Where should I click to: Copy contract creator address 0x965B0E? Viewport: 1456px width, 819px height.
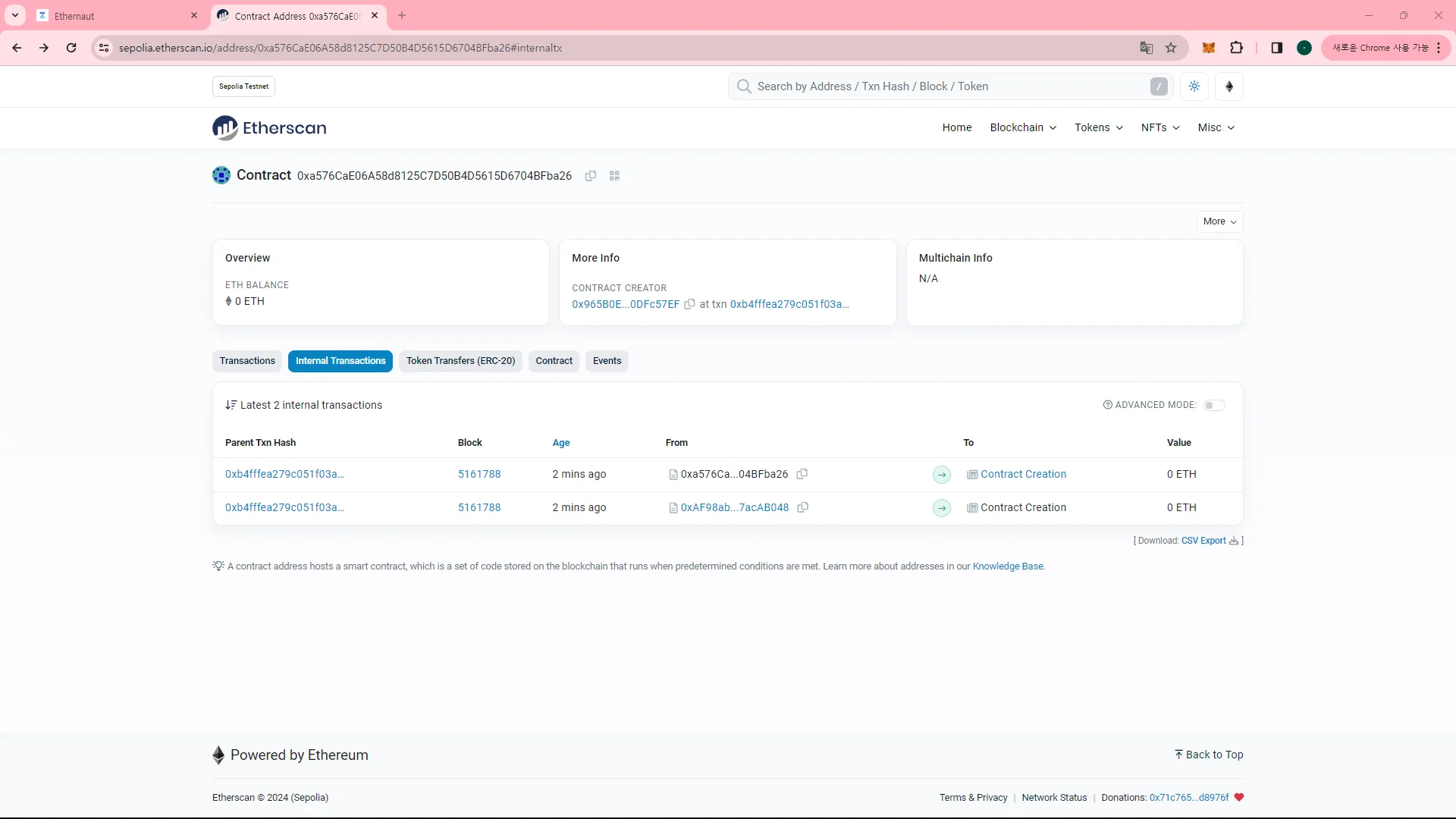tap(689, 304)
